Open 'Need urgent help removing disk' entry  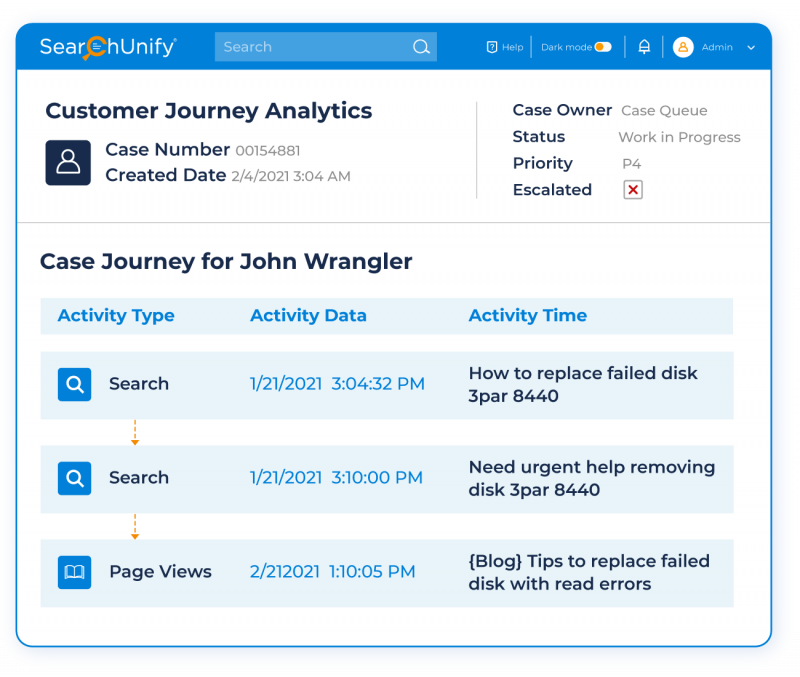click(592, 479)
